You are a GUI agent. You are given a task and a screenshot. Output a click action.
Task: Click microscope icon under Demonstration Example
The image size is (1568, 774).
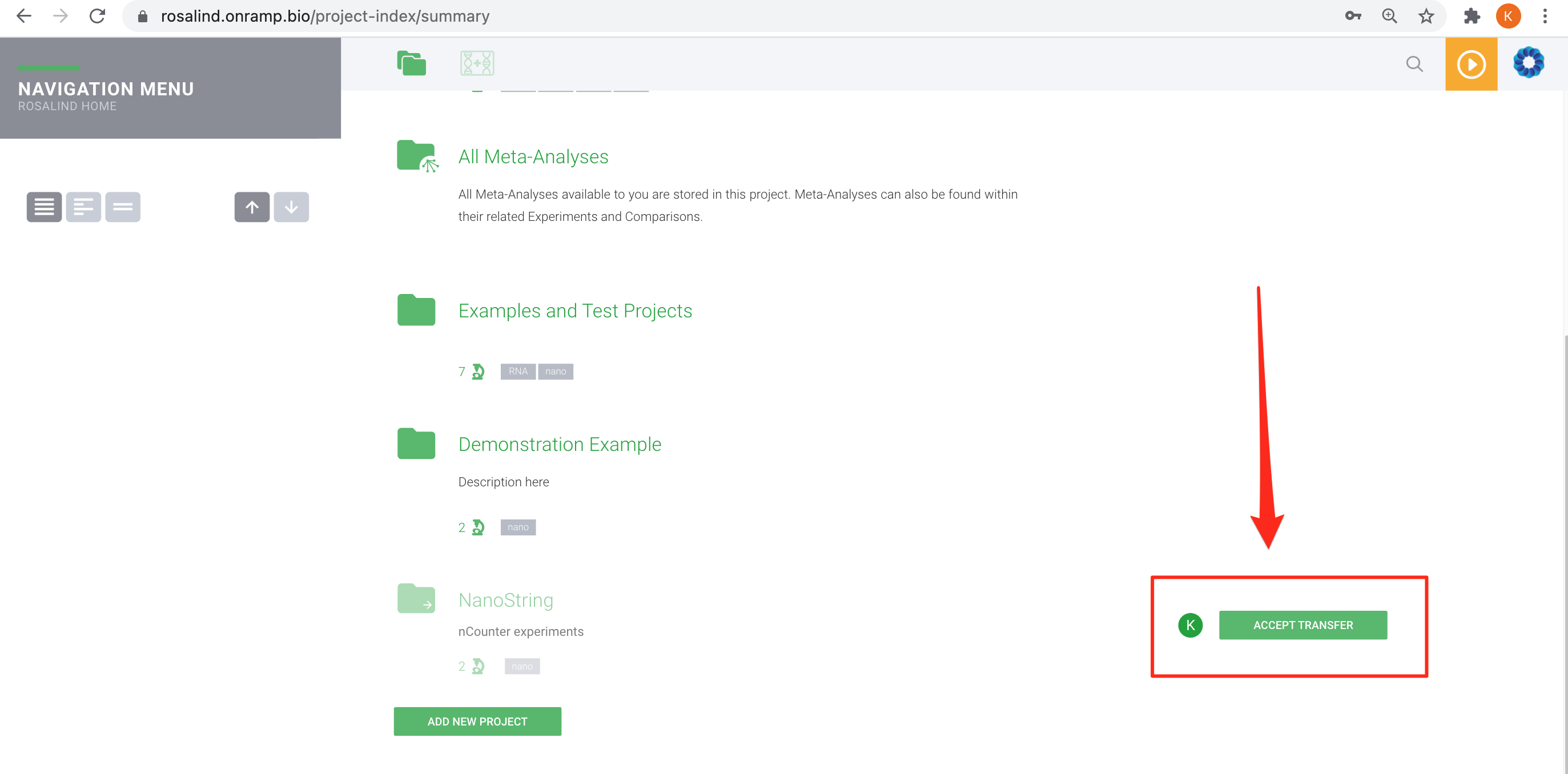pyautogui.click(x=479, y=527)
